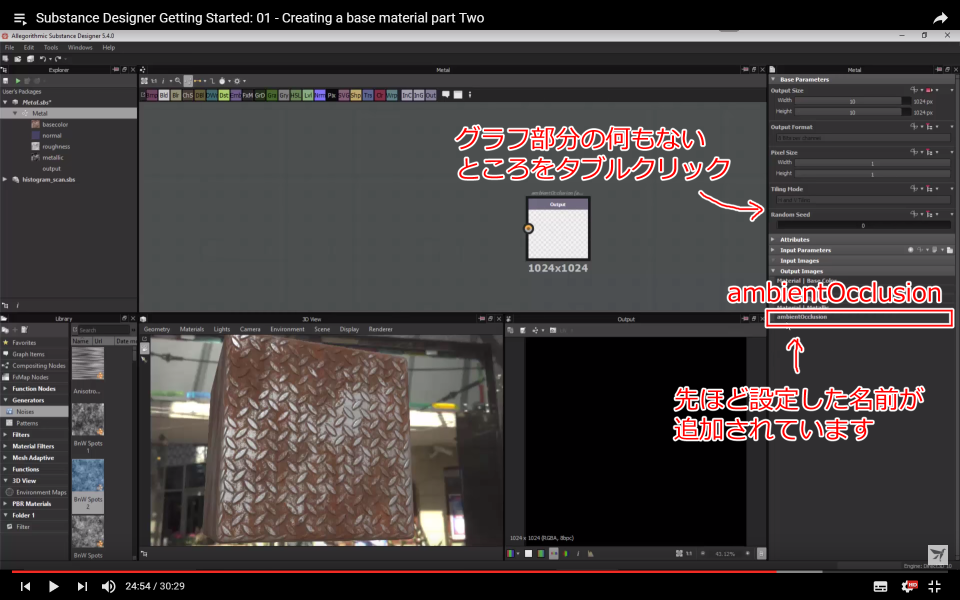Image resolution: width=960 pixels, height=600 pixels.
Task: Expand the Attributes section
Action: (x=773, y=239)
